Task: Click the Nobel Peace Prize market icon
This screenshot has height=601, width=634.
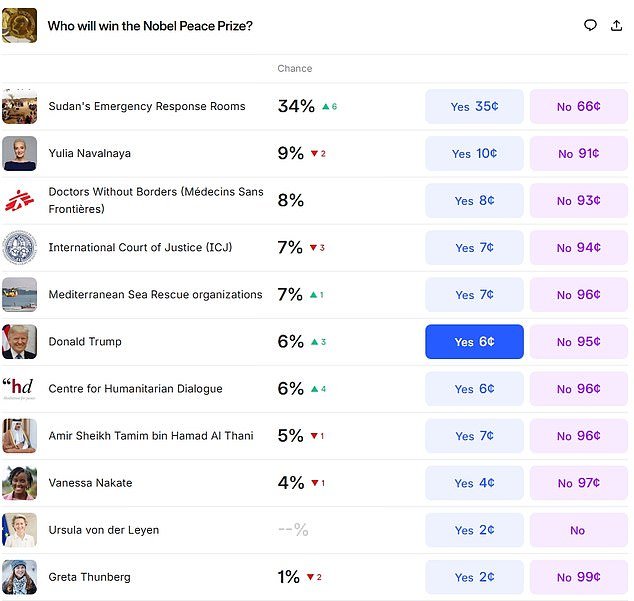Action: coord(20,25)
